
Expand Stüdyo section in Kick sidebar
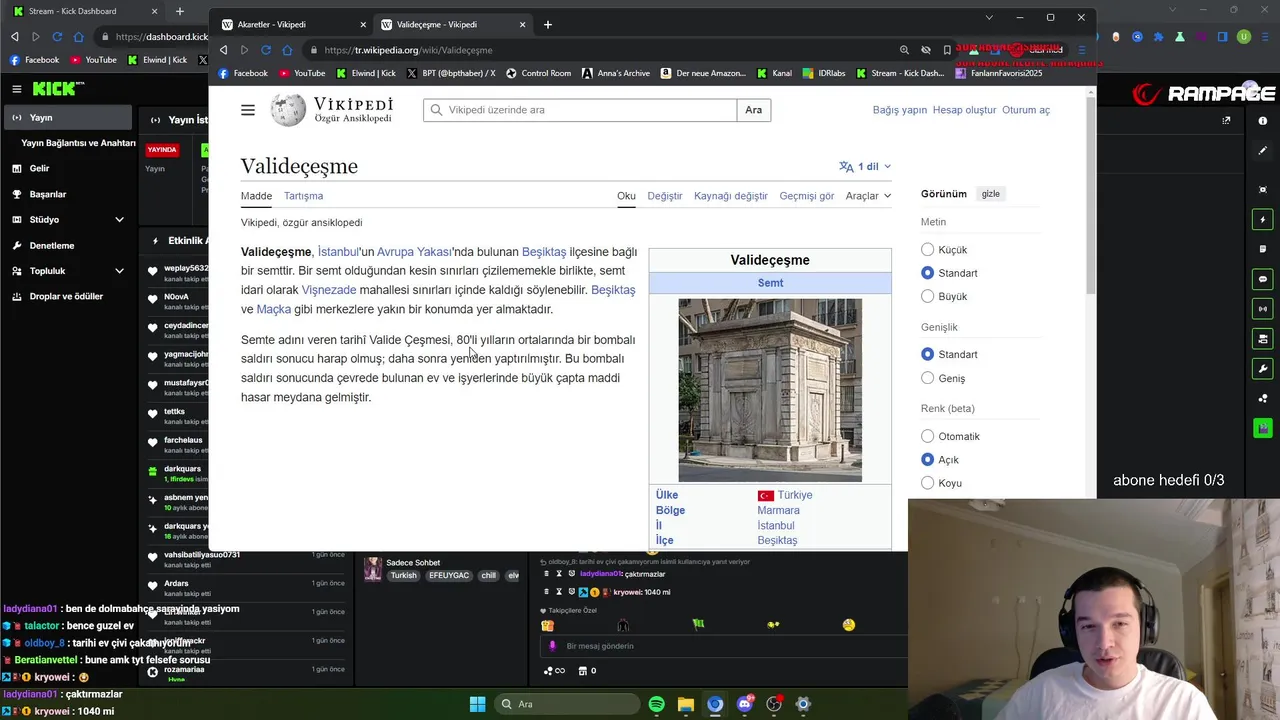coord(118,220)
